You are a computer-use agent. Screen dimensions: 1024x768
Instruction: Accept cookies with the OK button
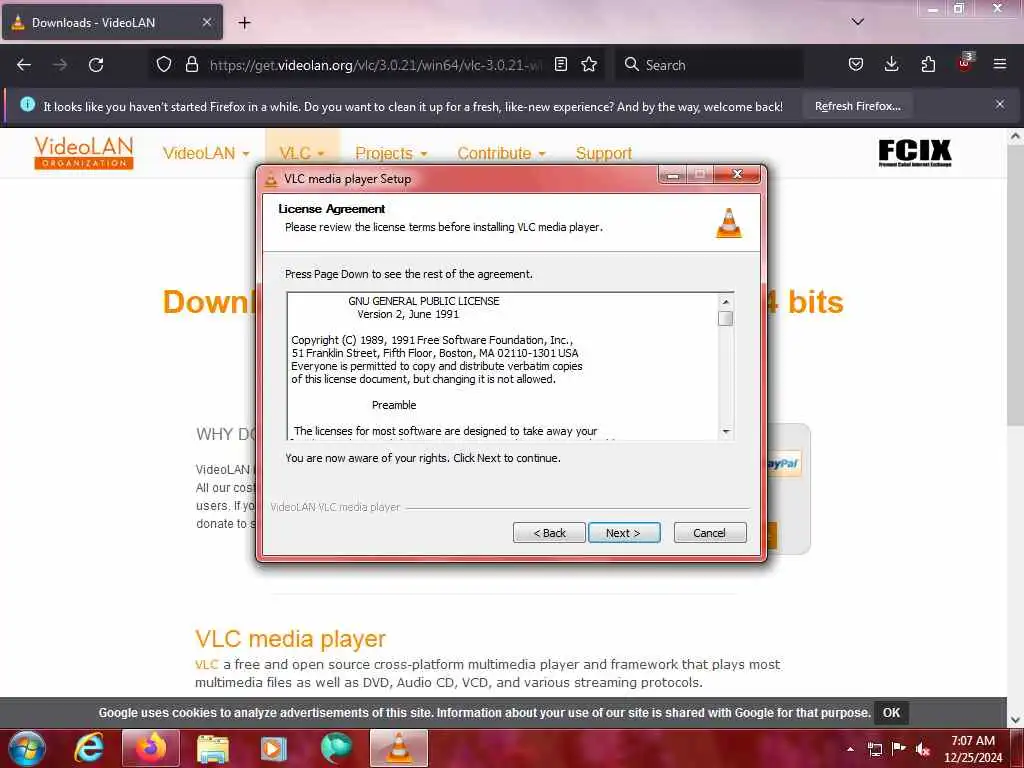pos(891,712)
